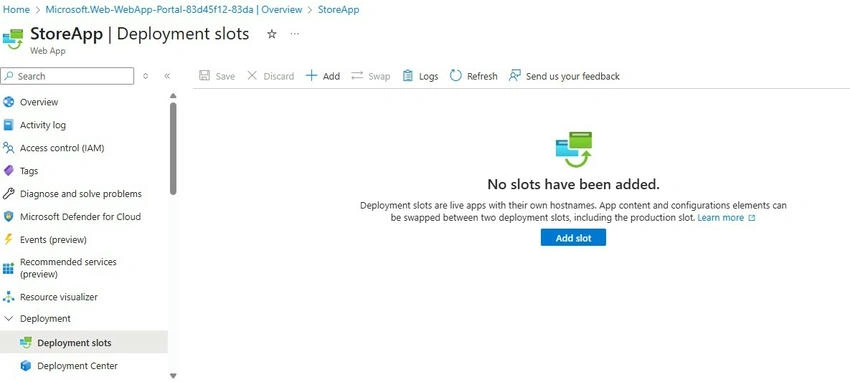Click the sidebar scroll down arrow

click(173, 375)
